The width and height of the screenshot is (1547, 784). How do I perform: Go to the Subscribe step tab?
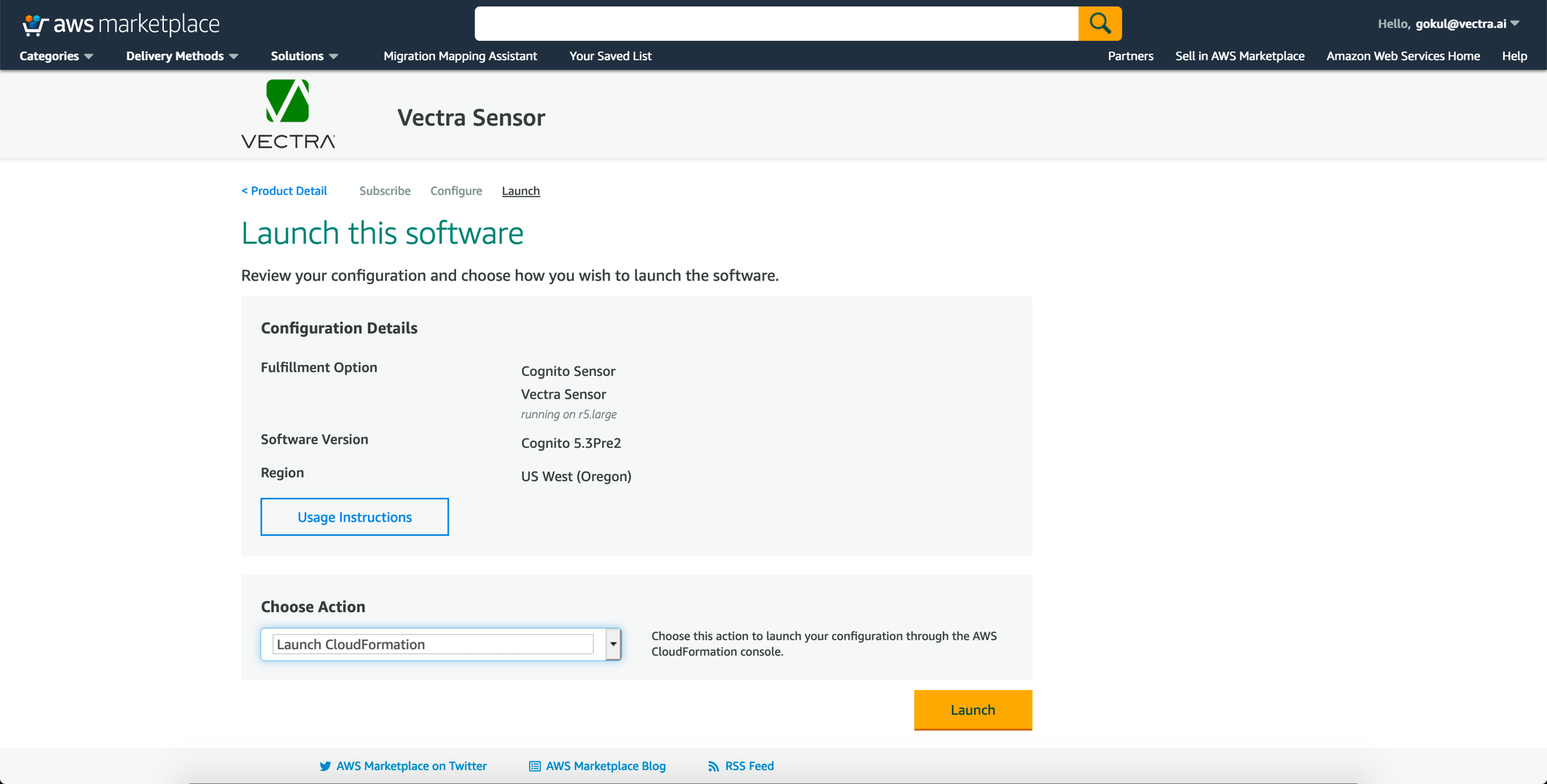tap(385, 191)
